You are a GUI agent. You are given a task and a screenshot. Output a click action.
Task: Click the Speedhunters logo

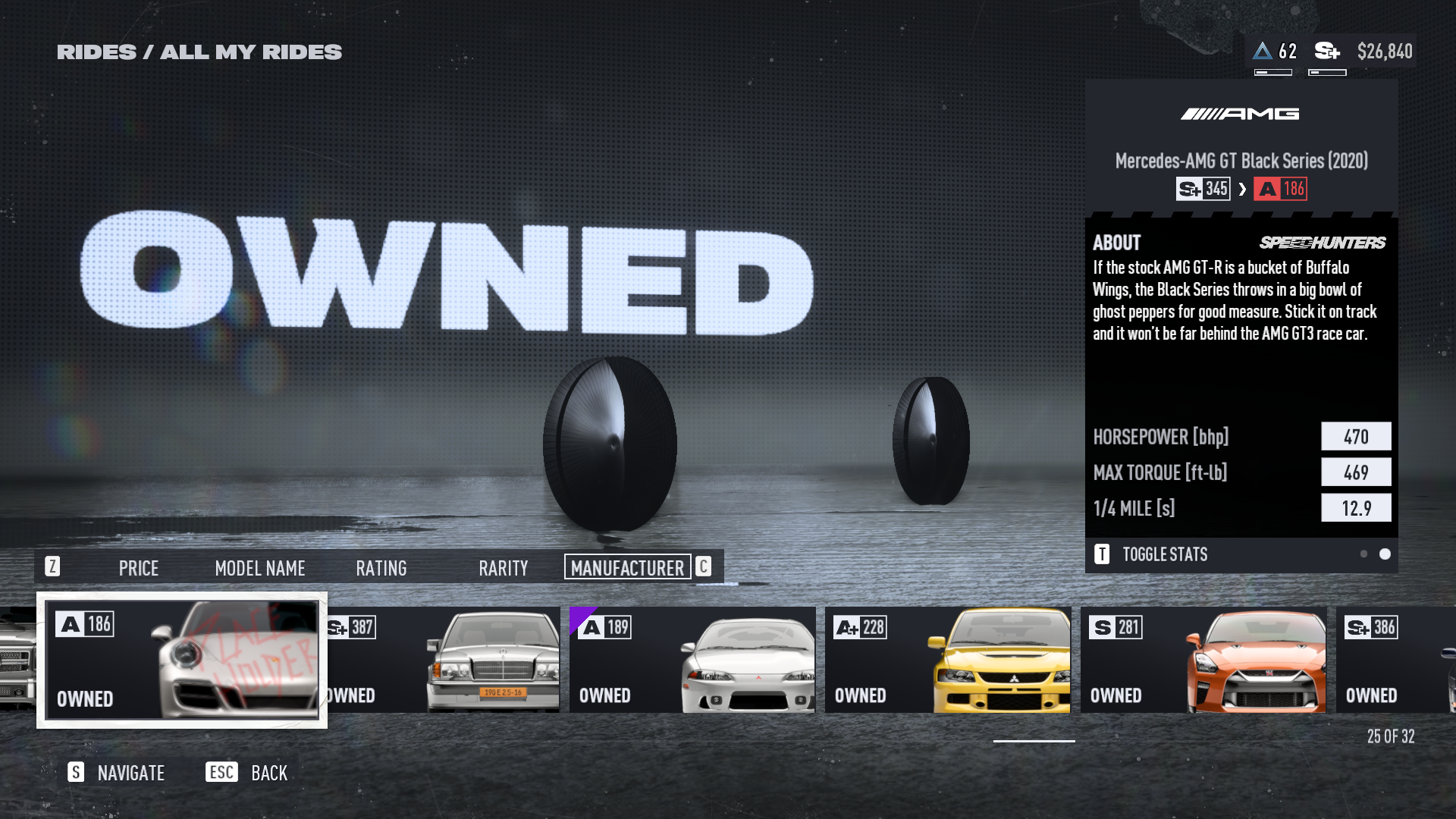(x=1323, y=243)
